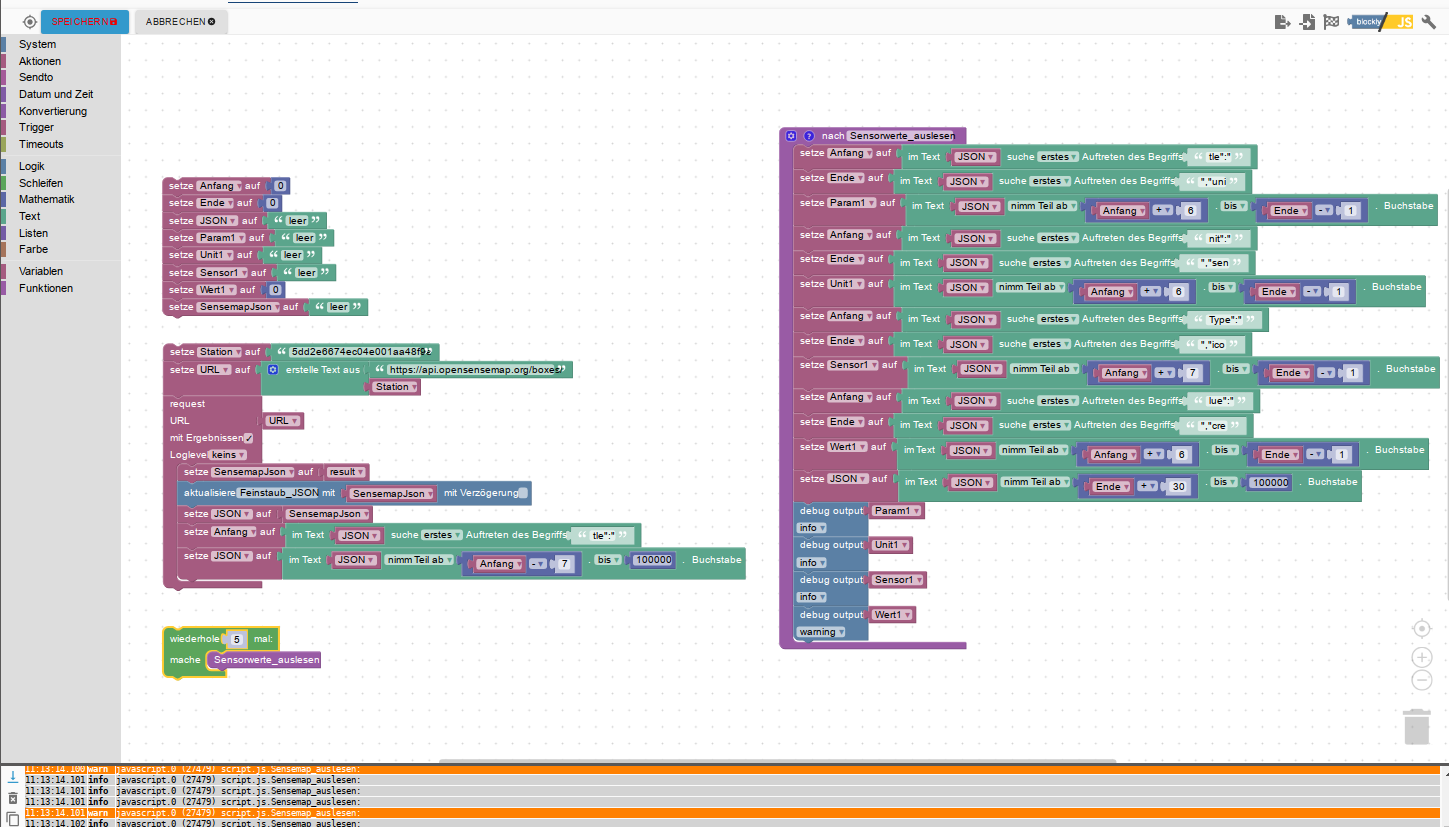Open the Logik toolbox category
Screen dimensions: 1449x827
tap(32, 166)
